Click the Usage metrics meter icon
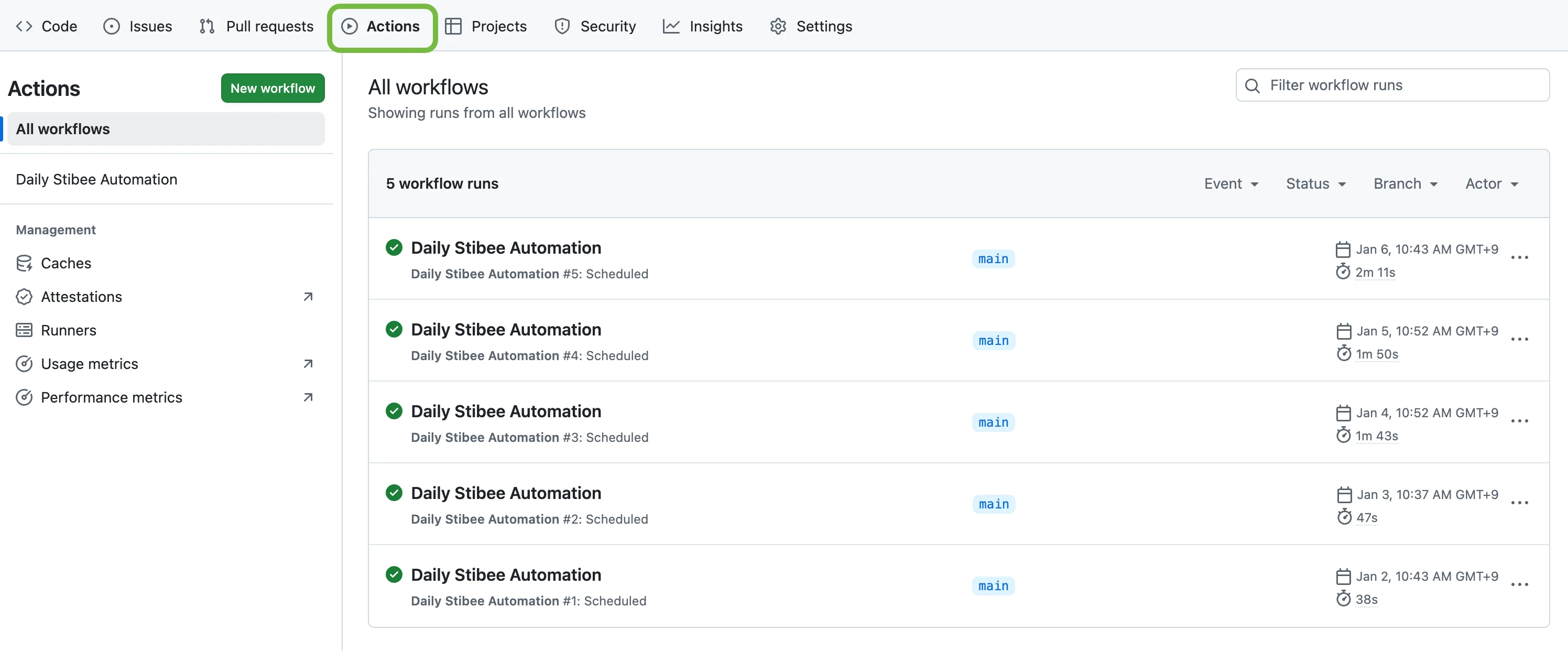 [24, 364]
